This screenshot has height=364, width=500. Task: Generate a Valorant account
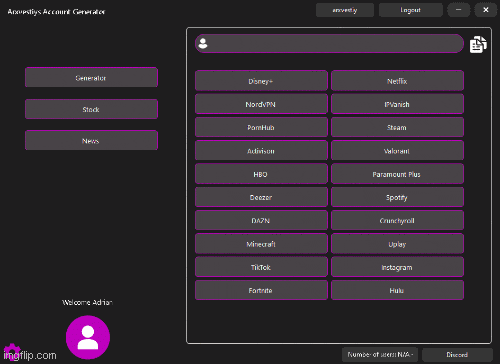[397, 151]
